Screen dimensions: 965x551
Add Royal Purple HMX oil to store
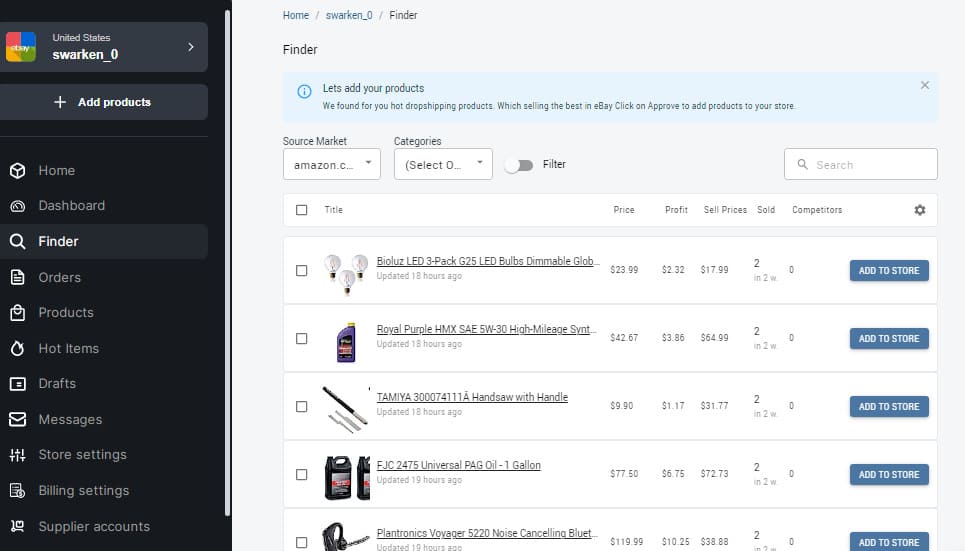(889, 339)
